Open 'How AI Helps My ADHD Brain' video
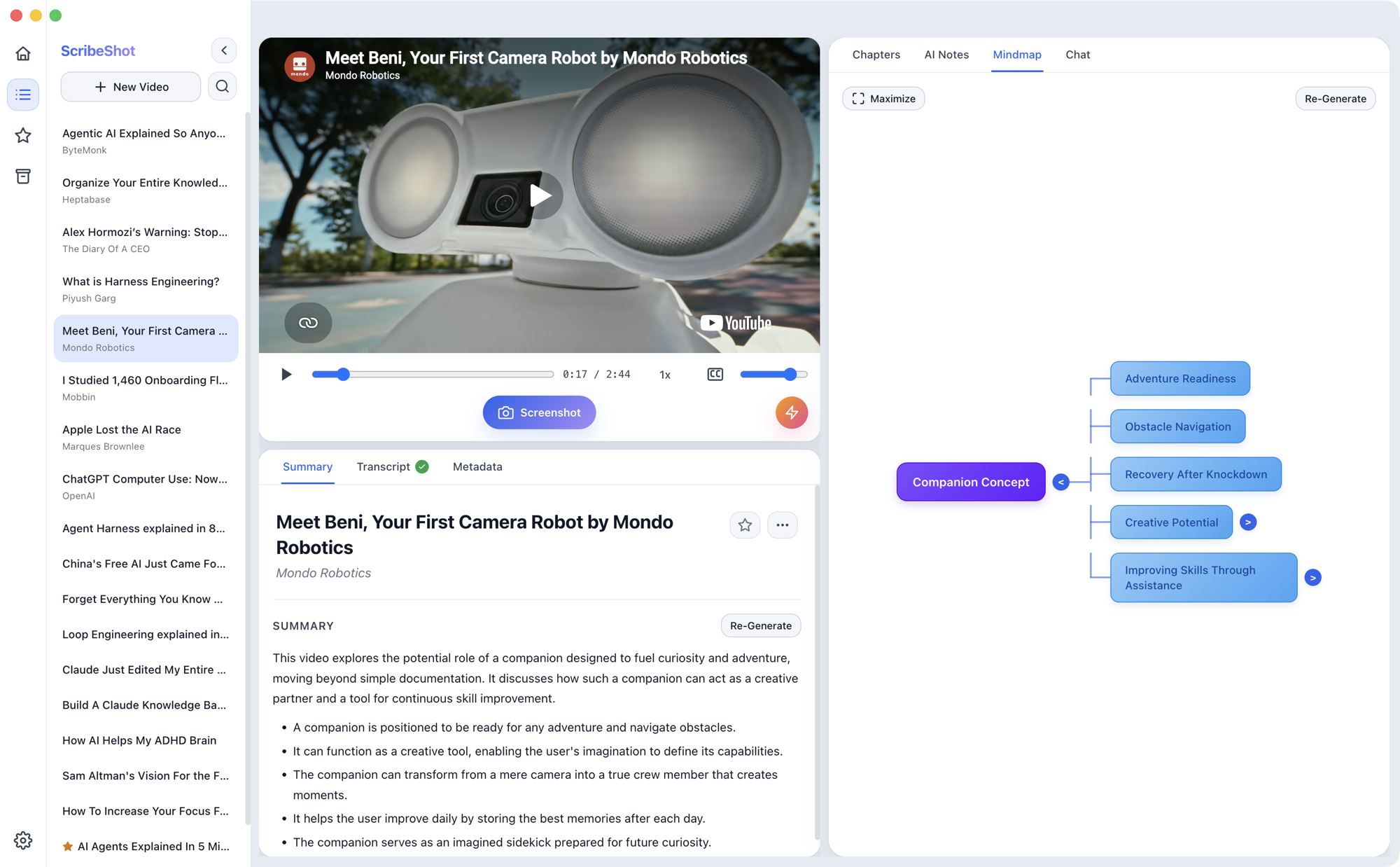 [x=146, y=740]
